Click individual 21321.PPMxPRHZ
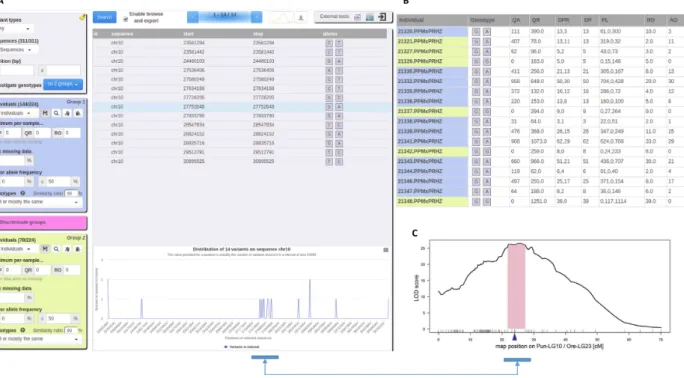The image size is (684, 378). (420, 41)
